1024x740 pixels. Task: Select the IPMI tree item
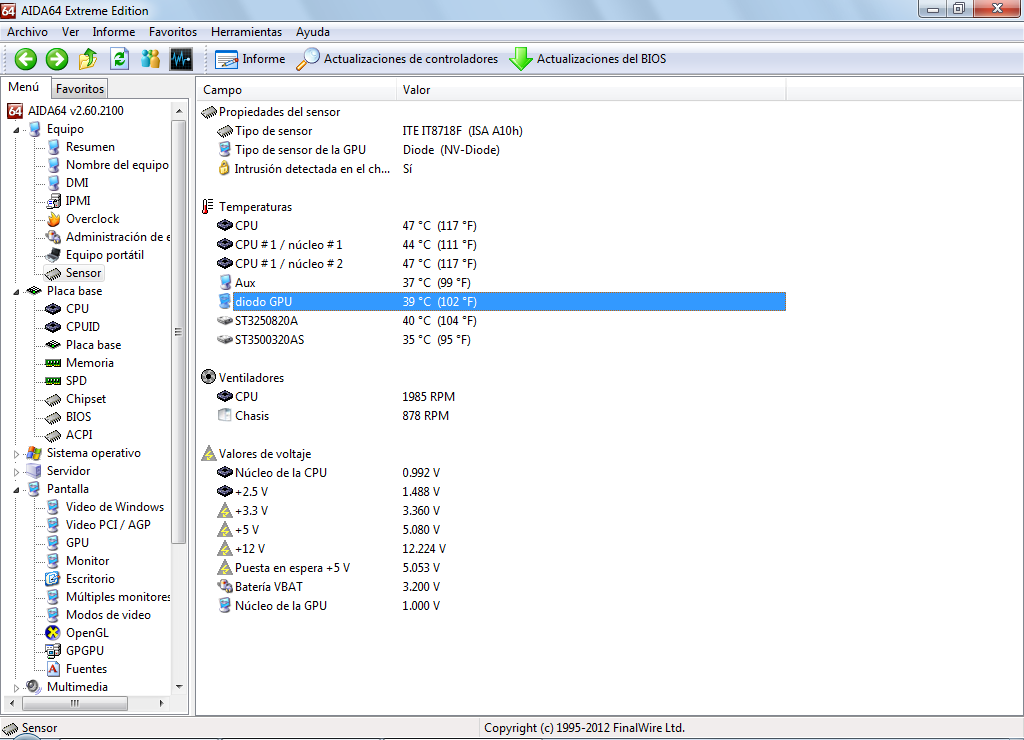[78, 201]
